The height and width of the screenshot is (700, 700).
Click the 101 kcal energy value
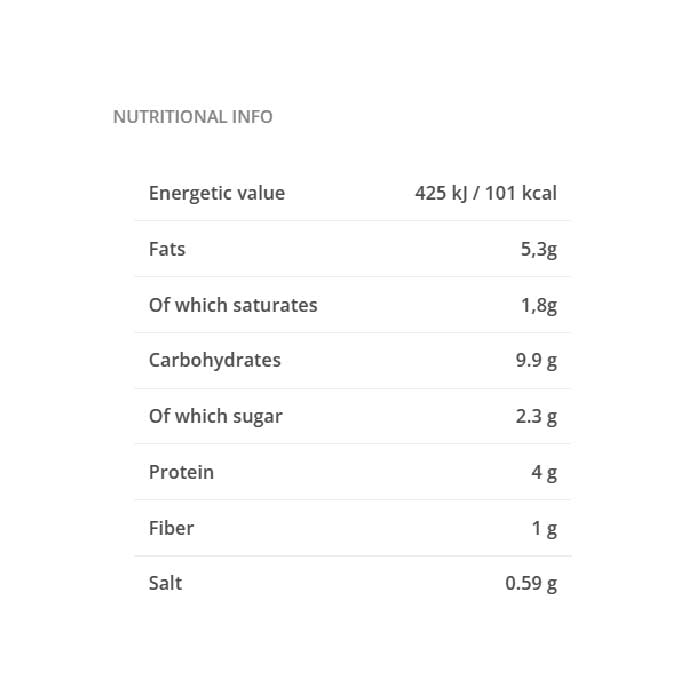pos(521,194)
